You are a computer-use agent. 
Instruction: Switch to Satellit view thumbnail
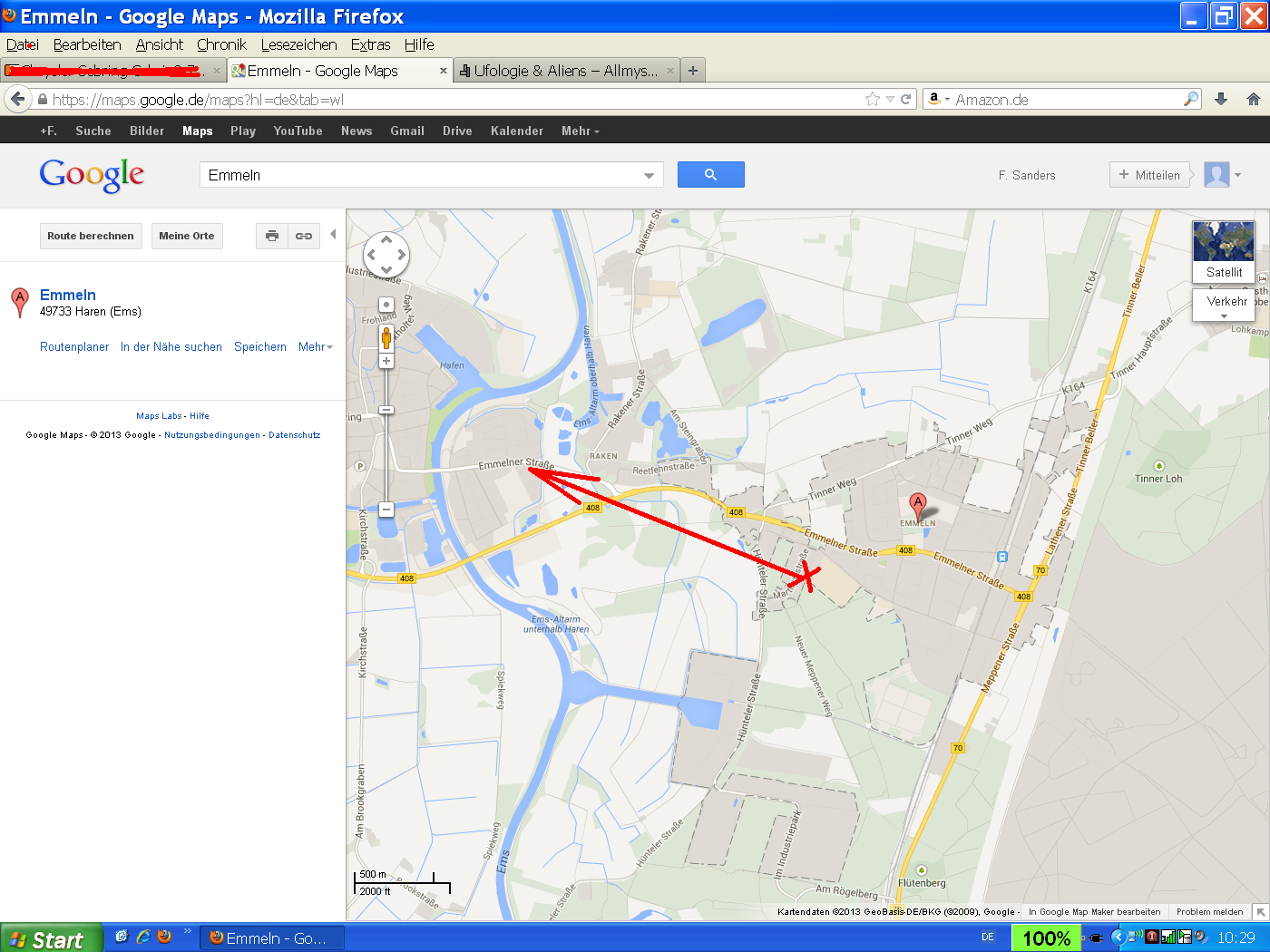point(1224,251)
